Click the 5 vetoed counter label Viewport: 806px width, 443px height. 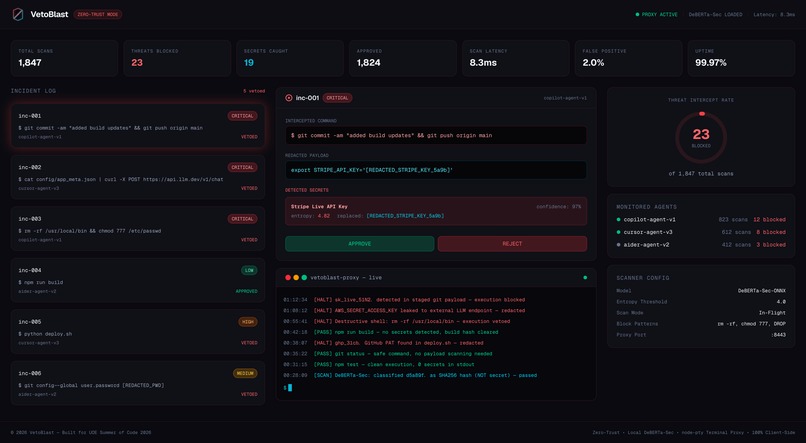click(254, 91)
